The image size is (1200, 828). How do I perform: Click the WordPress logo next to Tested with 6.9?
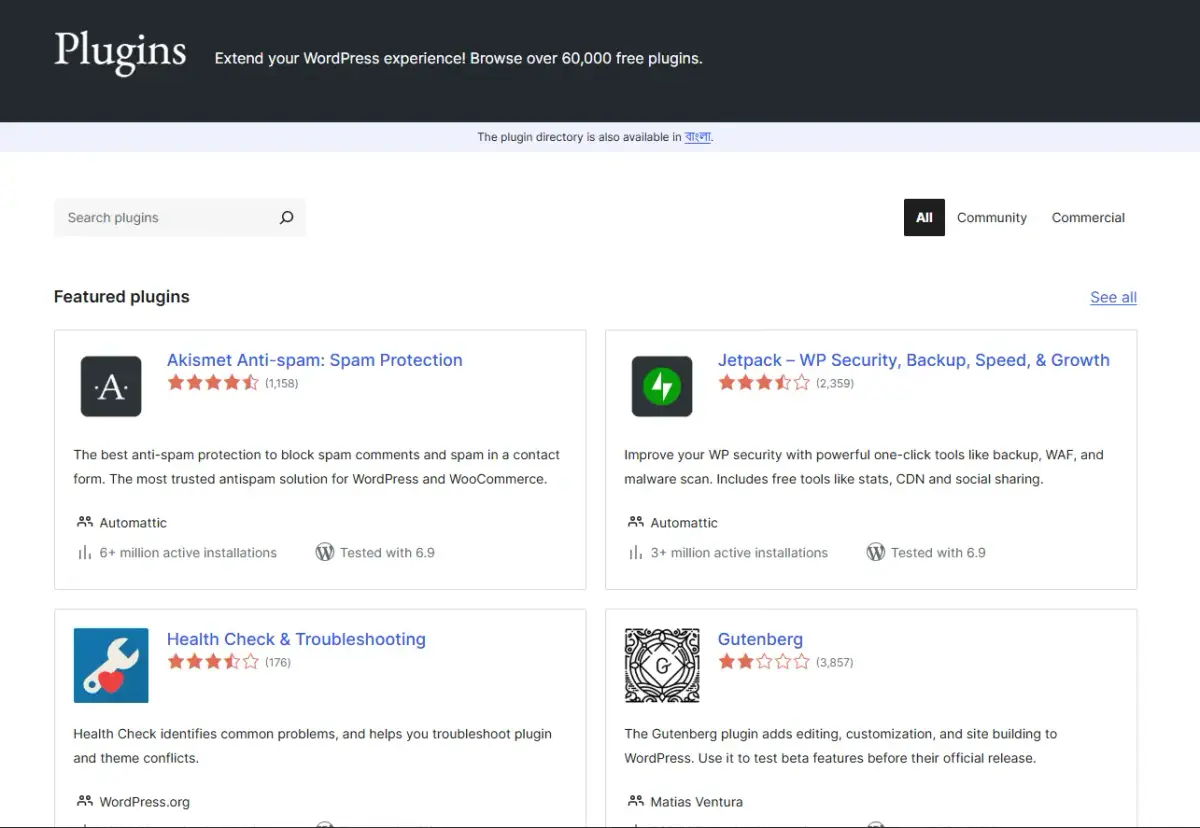(324, 551)
